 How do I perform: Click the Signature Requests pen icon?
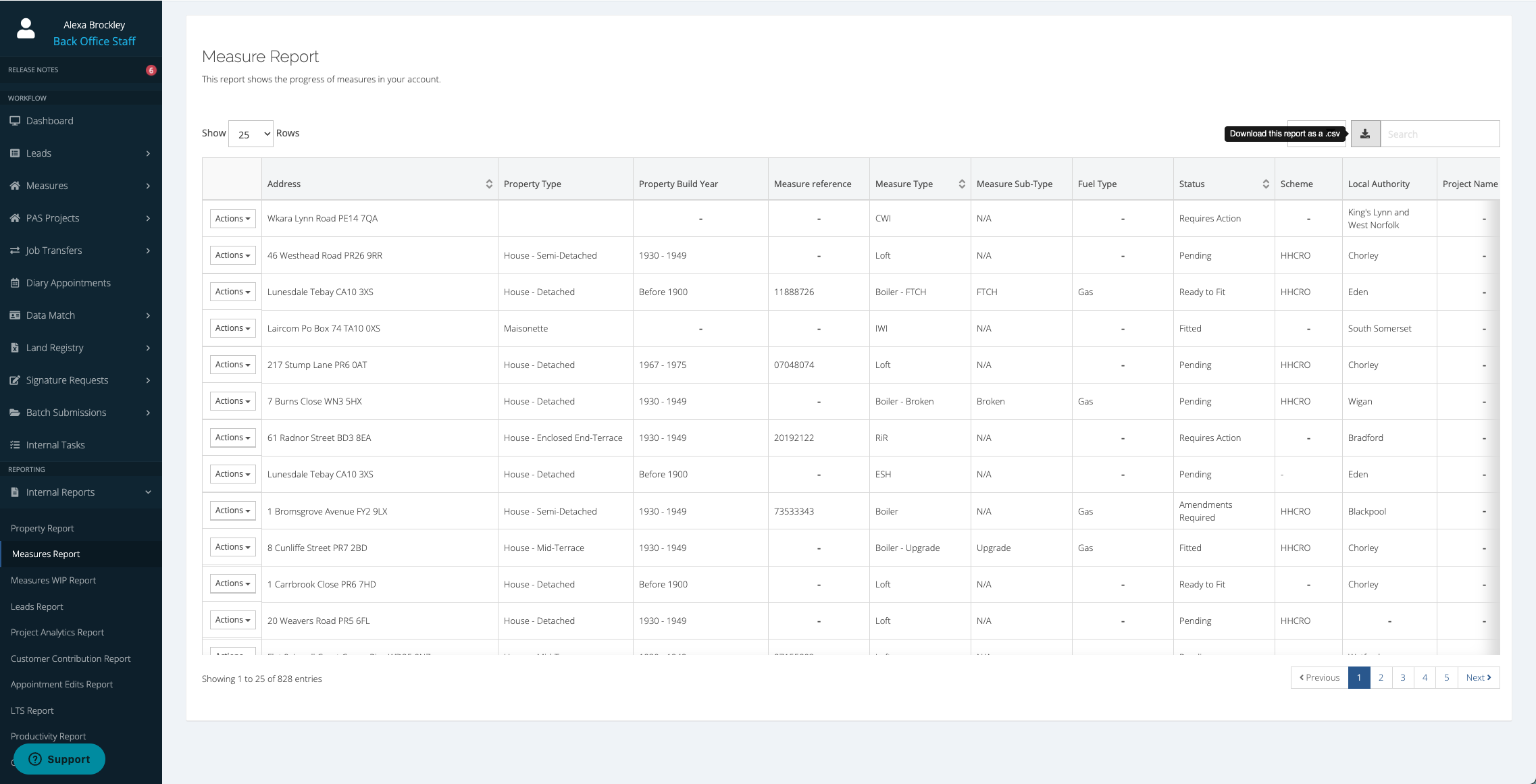15,380
